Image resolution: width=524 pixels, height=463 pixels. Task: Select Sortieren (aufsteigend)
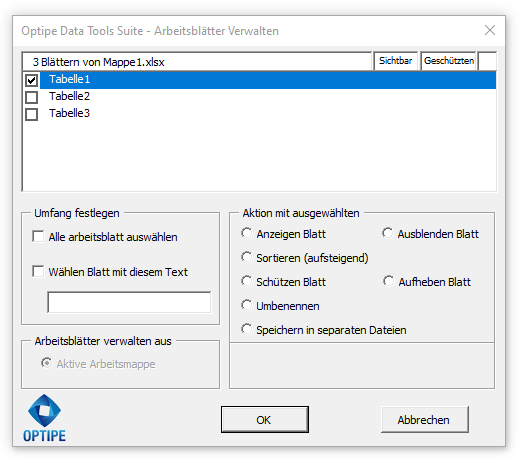coord(246,257)
